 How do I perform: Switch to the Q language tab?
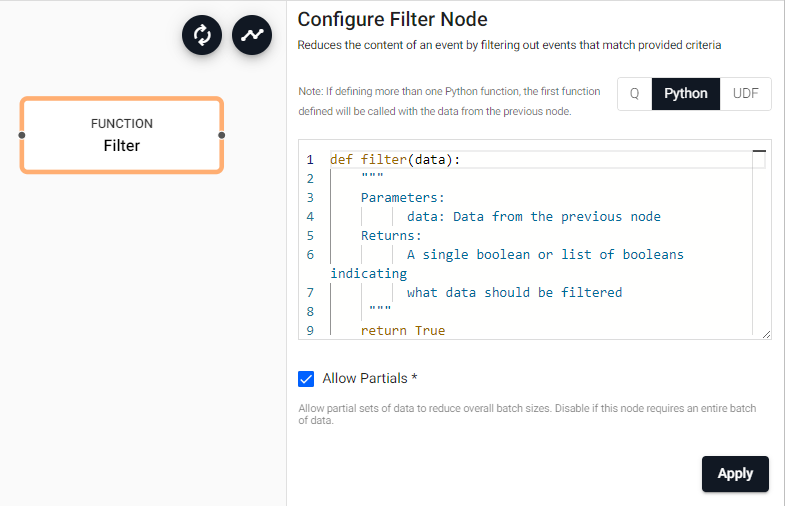tap(634, 94)
